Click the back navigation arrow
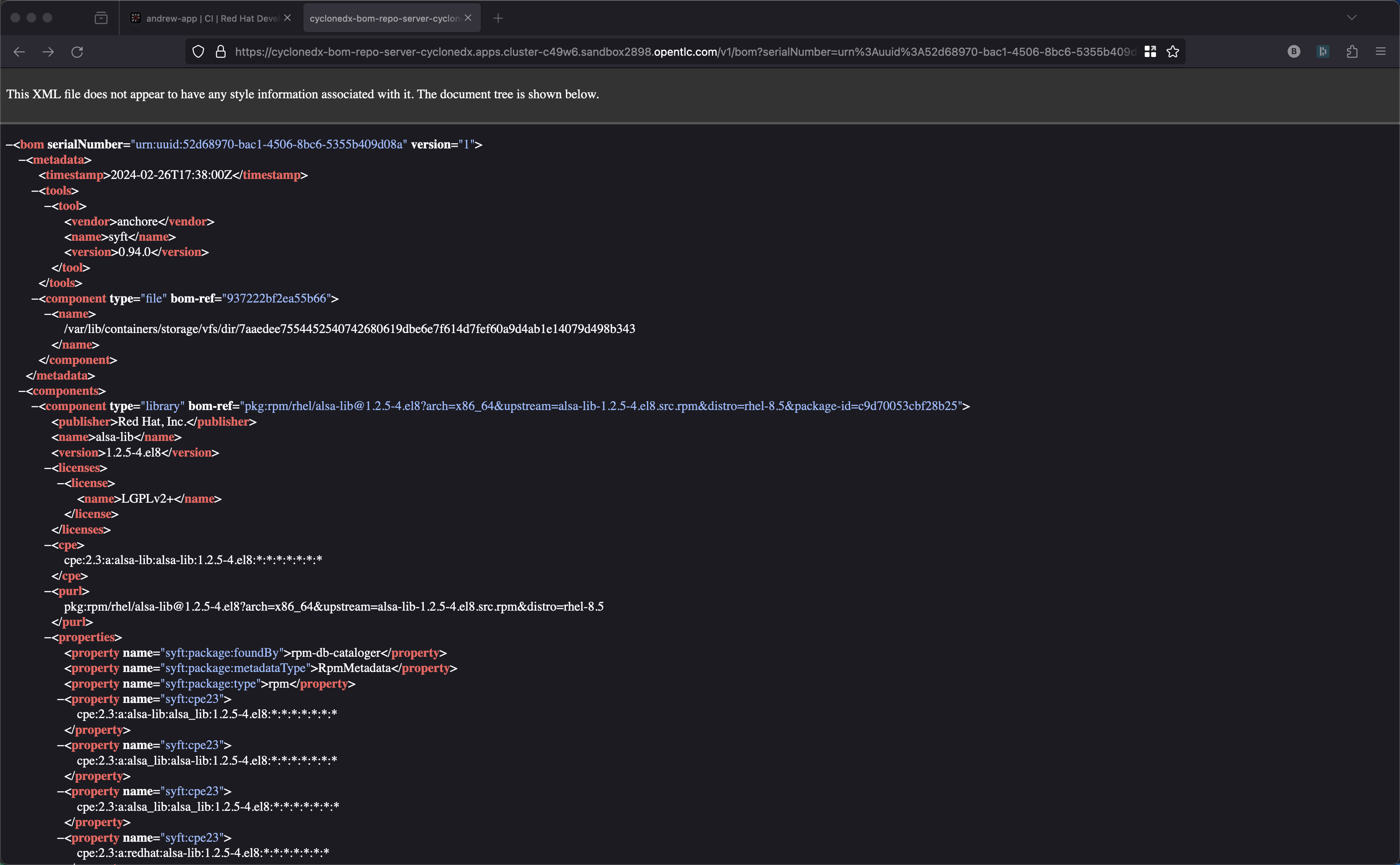This screenshot has height=865, width=1400. pos(19,52)
